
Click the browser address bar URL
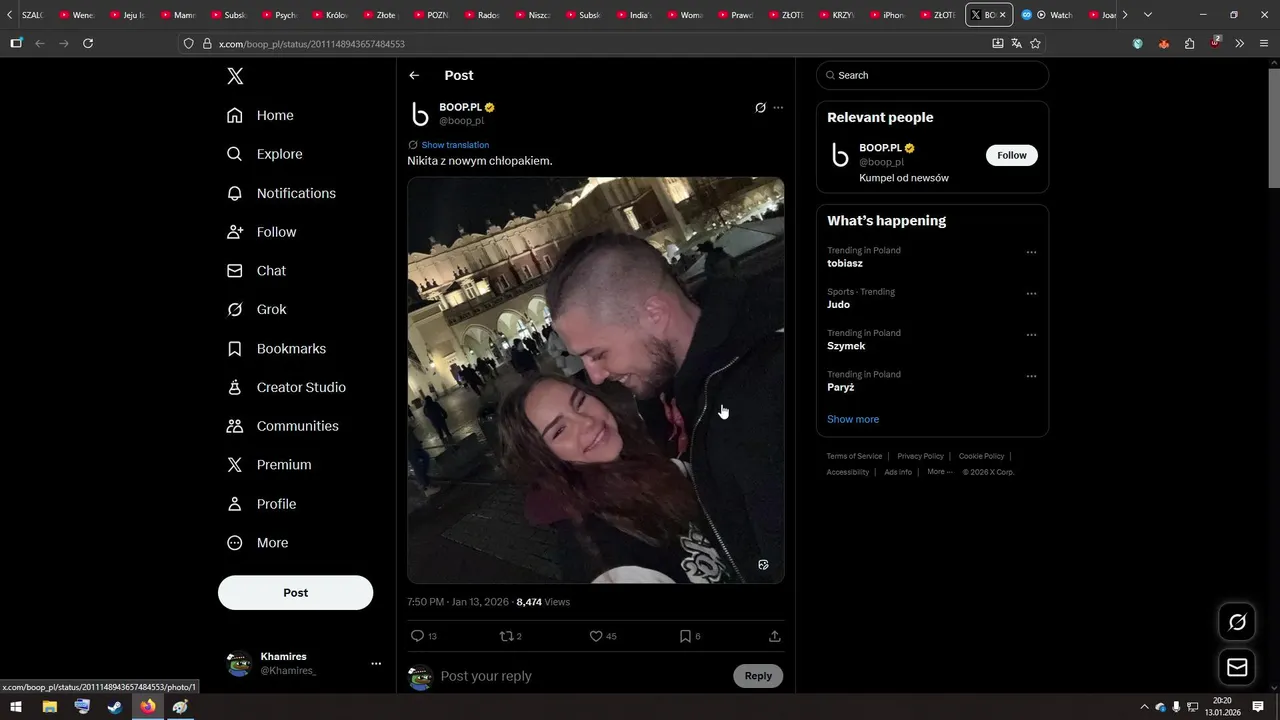pos(312,44)
